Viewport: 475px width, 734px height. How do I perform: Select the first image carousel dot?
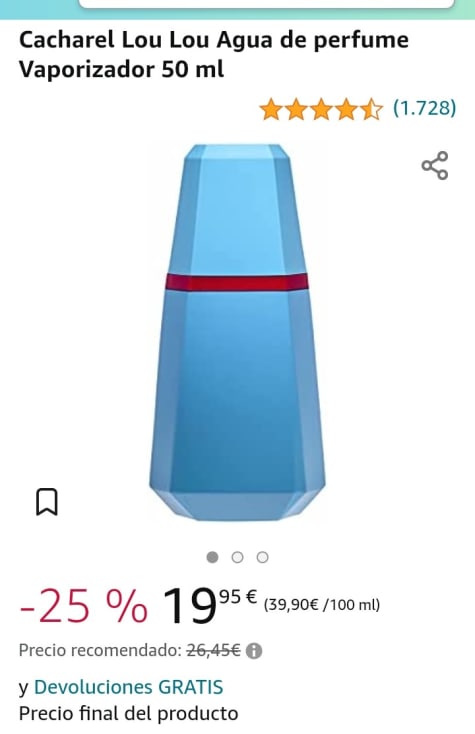[212, 557]
